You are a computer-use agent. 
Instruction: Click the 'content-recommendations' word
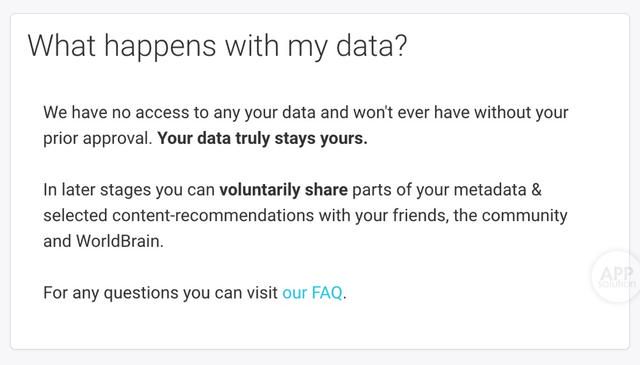(x=213, y=215)
